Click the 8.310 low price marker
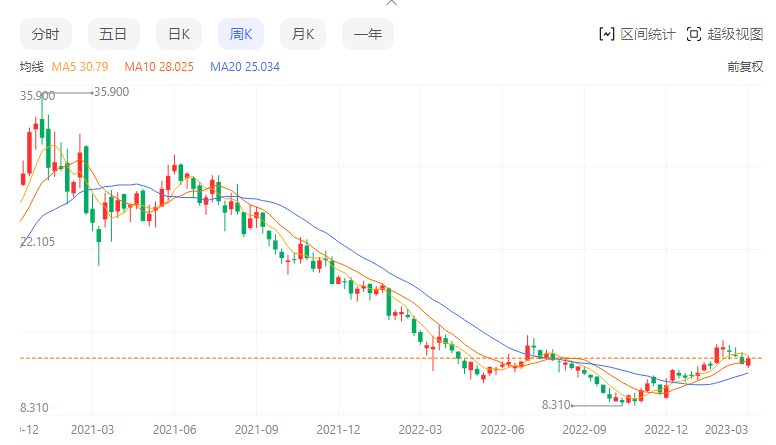The width and height of the screenshot is (776, 445). click(x=556, y=405)
